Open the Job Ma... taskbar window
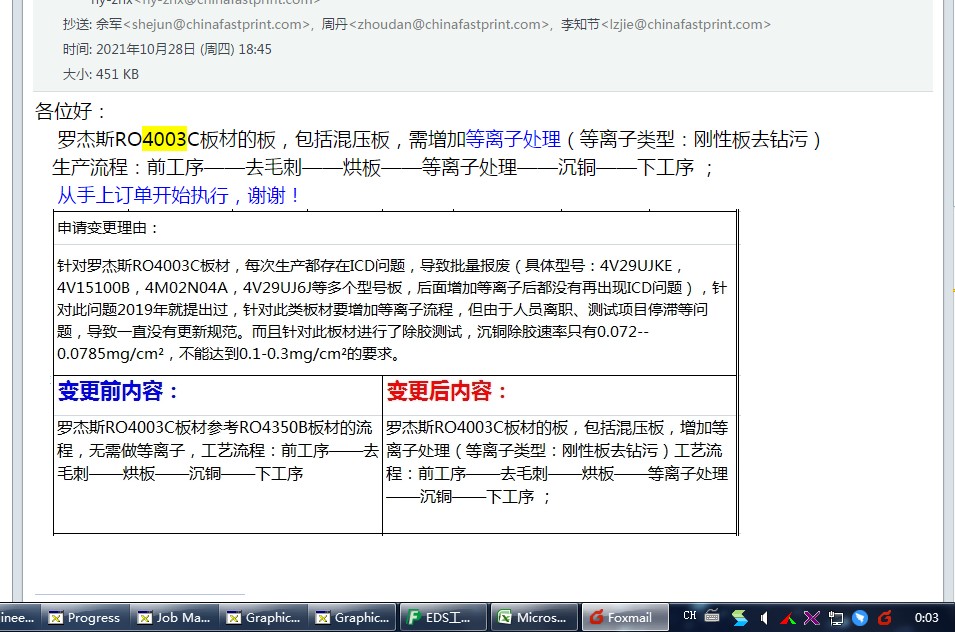 click(174, 617)
